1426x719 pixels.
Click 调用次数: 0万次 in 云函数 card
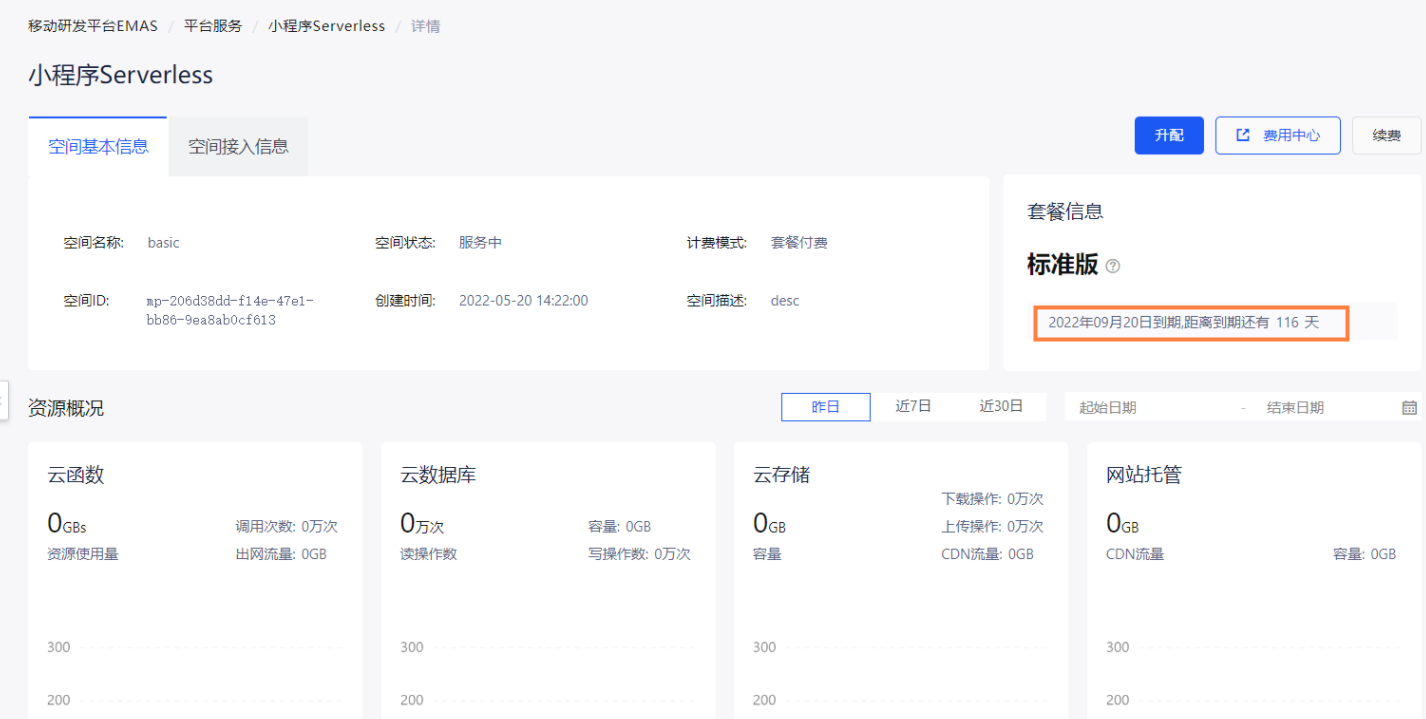[x=286, y=526]
